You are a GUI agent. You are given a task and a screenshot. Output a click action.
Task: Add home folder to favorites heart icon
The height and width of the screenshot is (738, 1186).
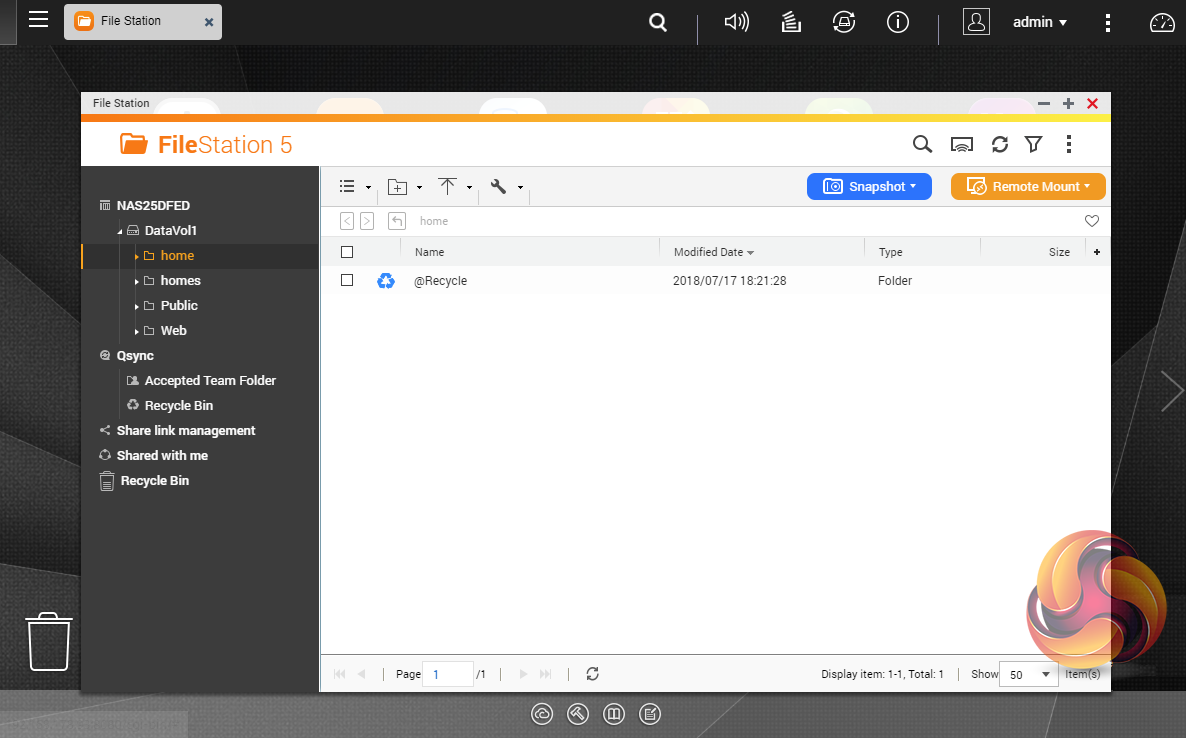coord(1092,221)
